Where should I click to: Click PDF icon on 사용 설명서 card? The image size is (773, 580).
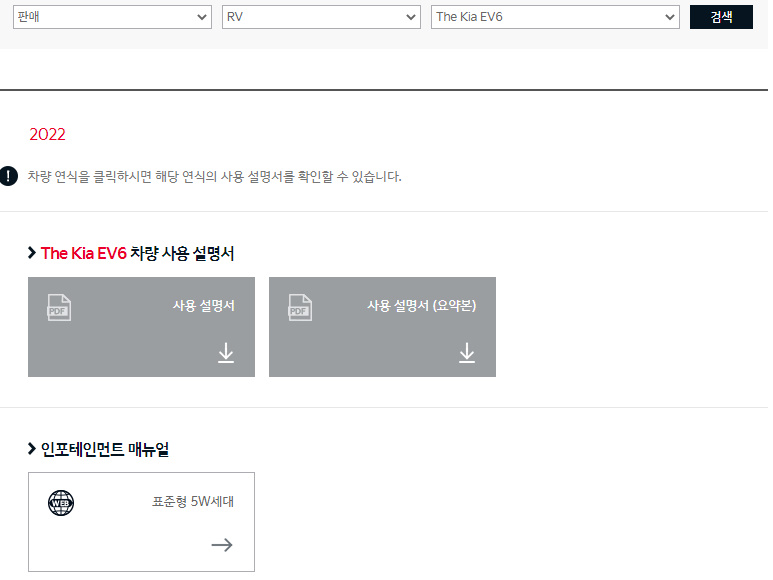pyautogui.click(x=59, y=308)
